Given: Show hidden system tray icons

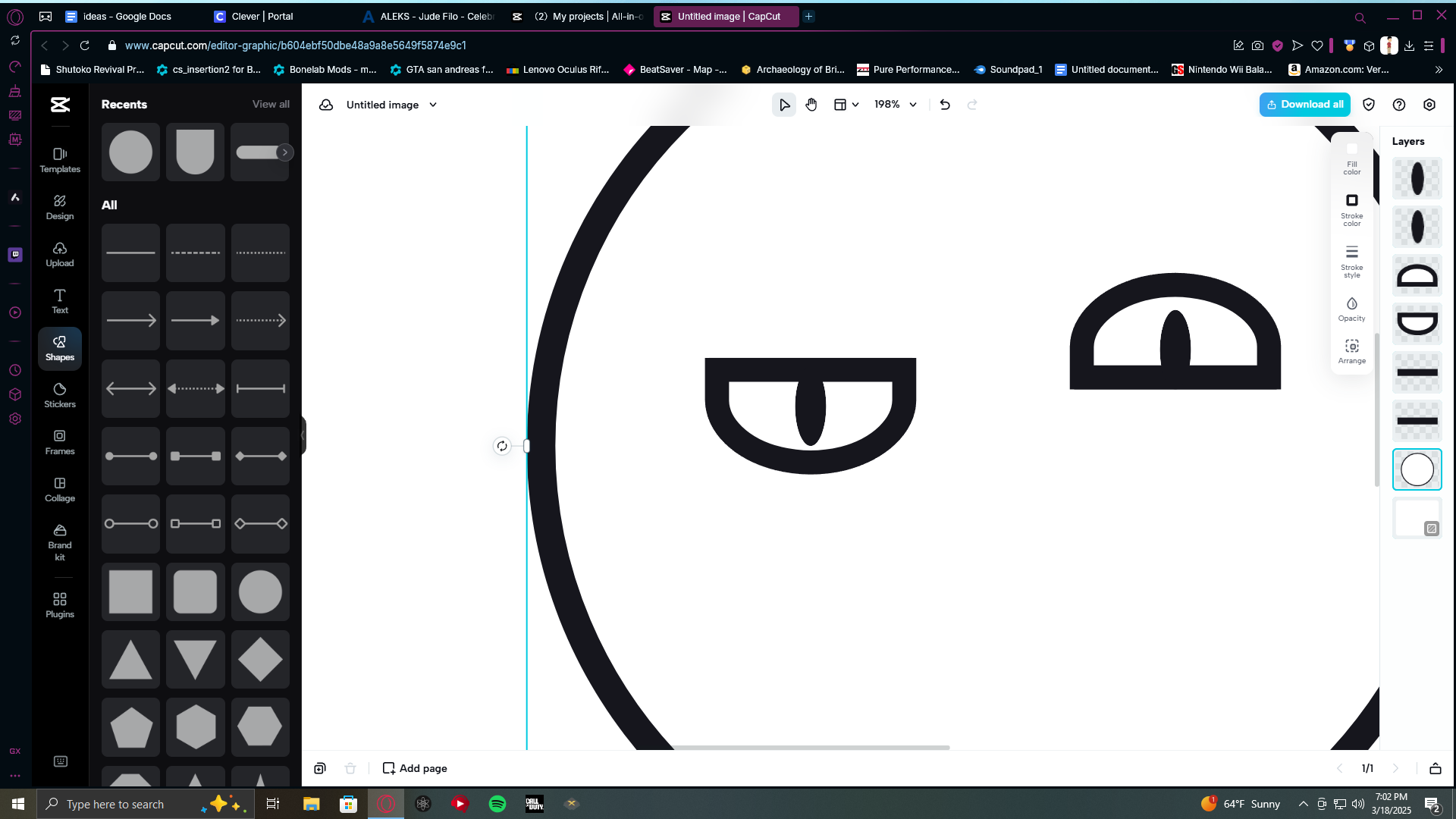Looking at the screenshot, I should [1303, 804].
